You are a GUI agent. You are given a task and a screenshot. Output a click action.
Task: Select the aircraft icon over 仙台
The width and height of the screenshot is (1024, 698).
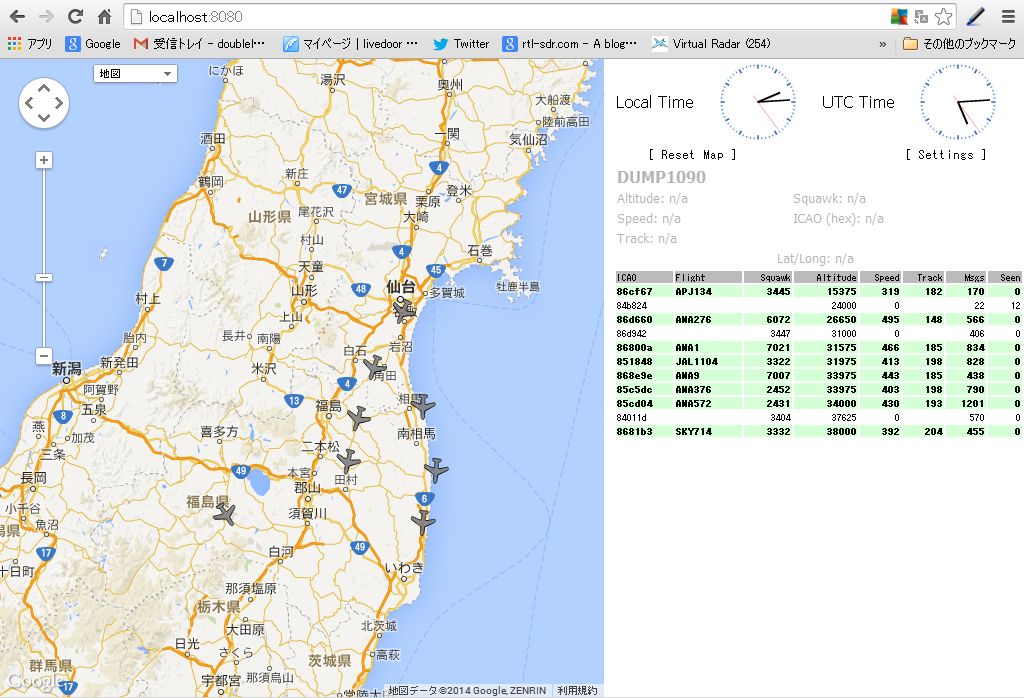coord(404,310)
